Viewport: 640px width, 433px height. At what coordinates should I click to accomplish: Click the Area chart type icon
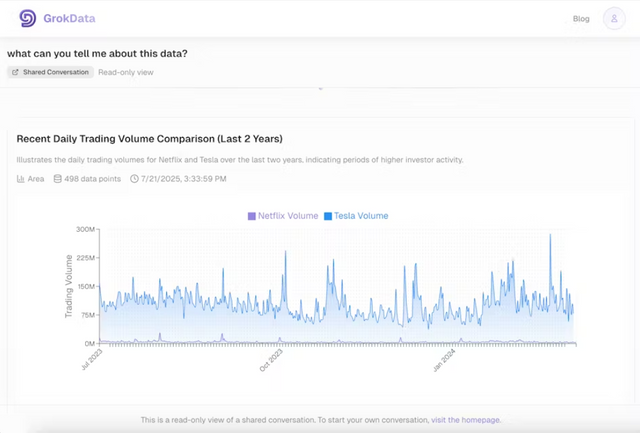coord(20,179)
